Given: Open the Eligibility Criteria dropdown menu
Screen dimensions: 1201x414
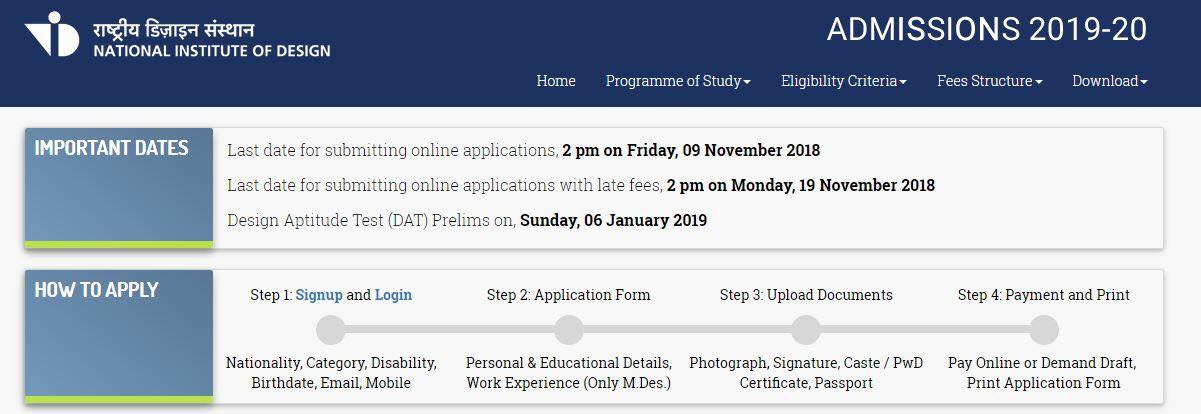Looking at the screenshot, I should 844,81.
